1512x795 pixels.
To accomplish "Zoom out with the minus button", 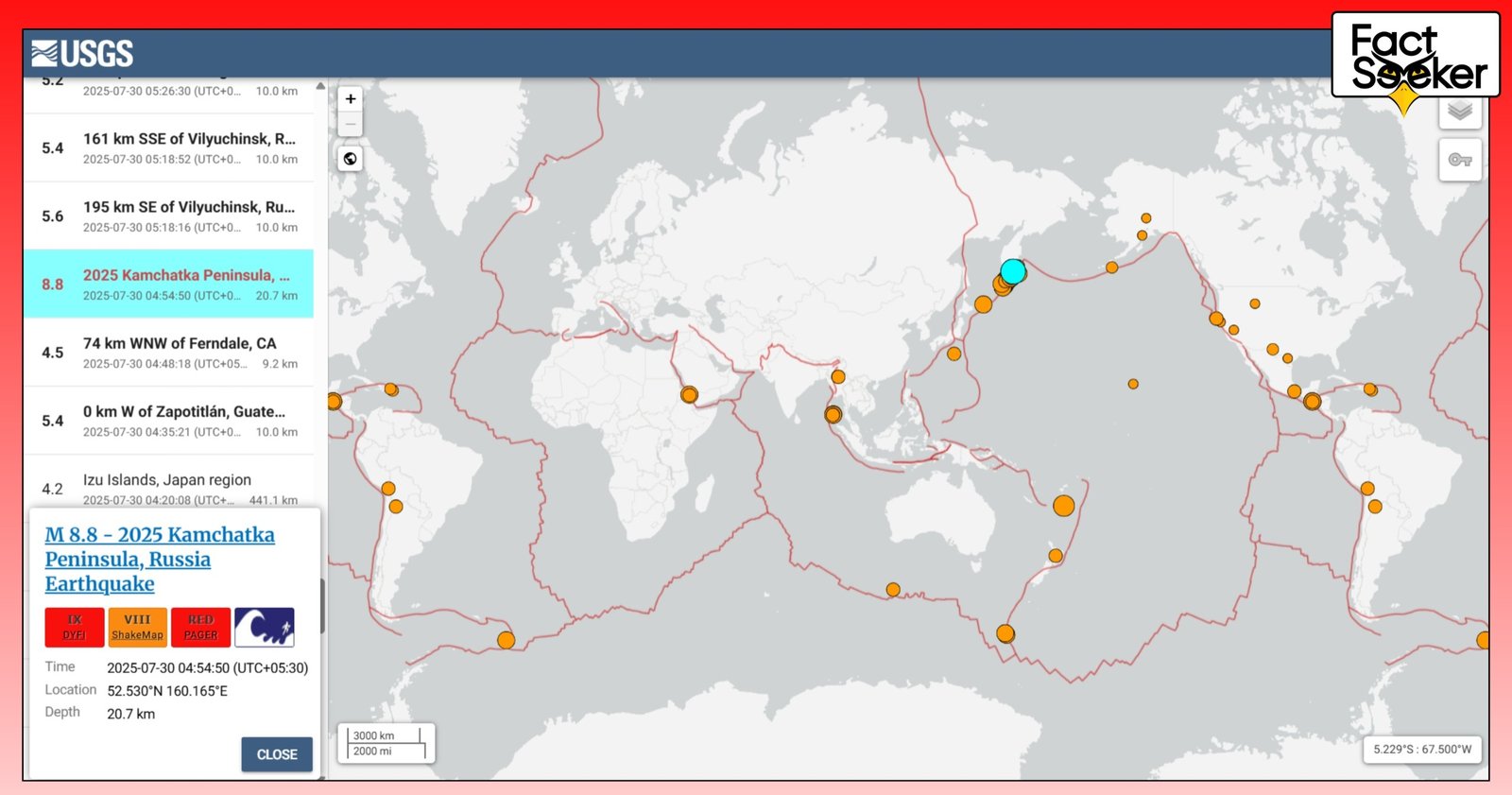I will pos(351,124).
